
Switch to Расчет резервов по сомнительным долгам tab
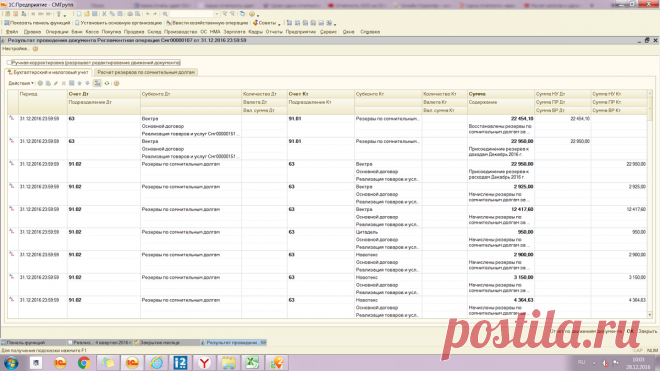tap(146, 72)
